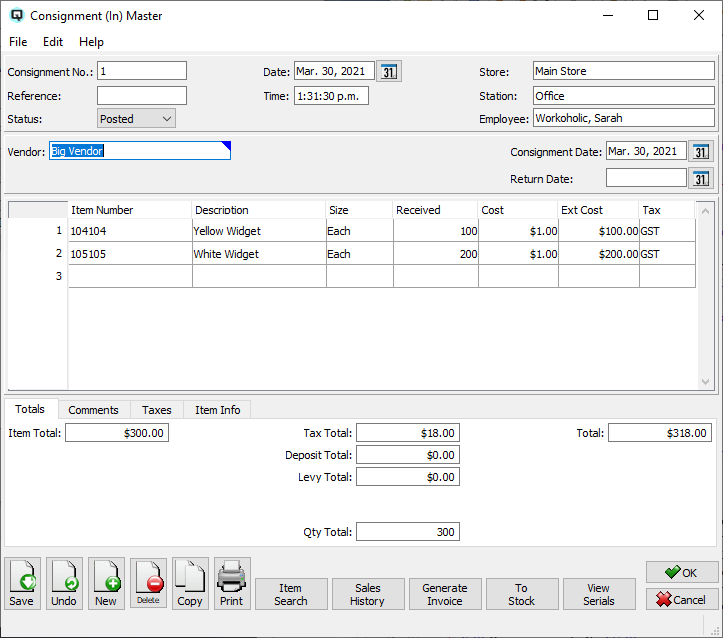Select the Totals tab
Screen dimensions: 723x638
(x=30, y=409)
